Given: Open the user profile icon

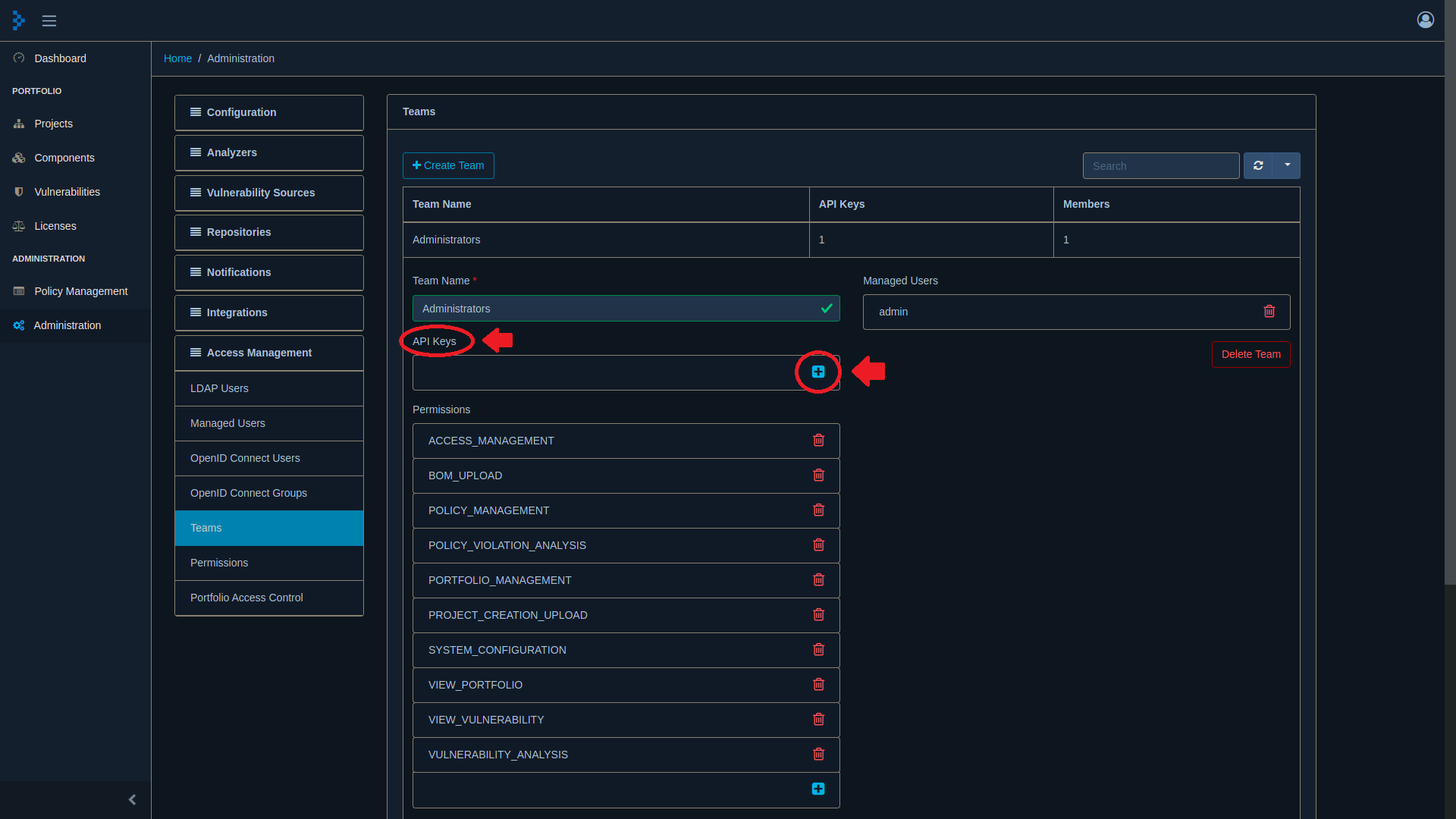Looking at the screenshot, I should pos(1426,20).
